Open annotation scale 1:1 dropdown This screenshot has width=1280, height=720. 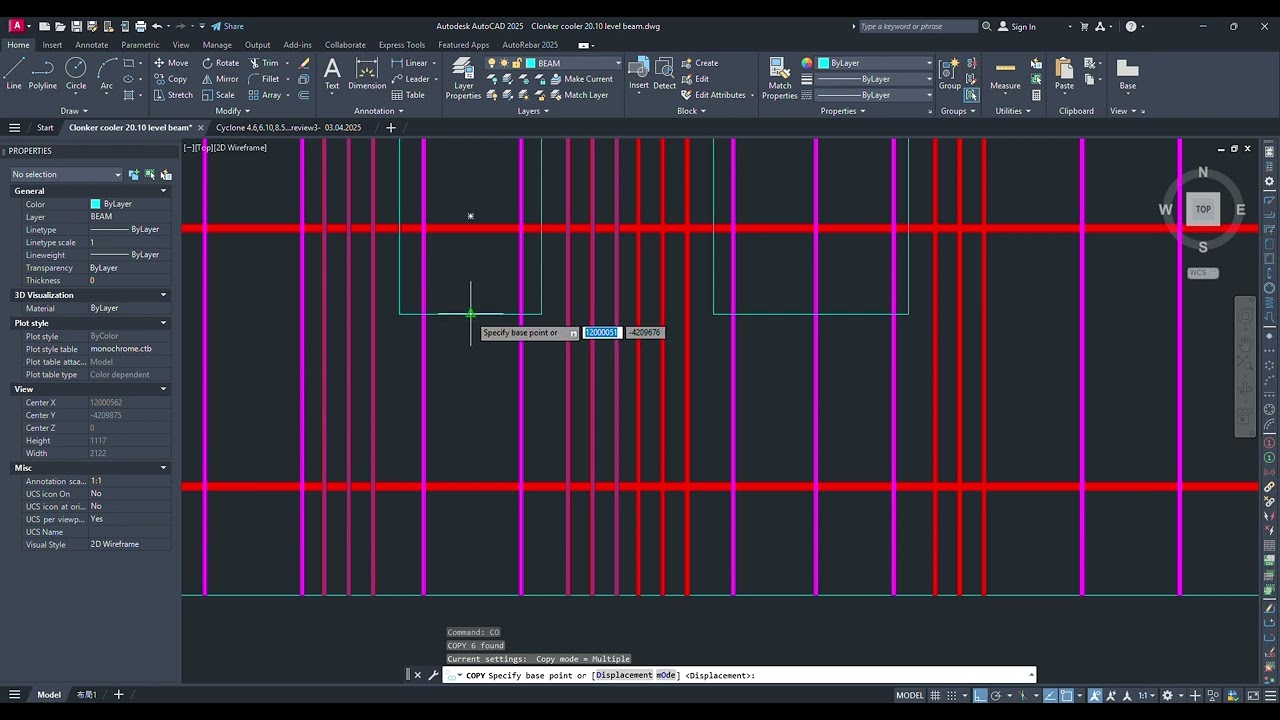pos(1145,695)
